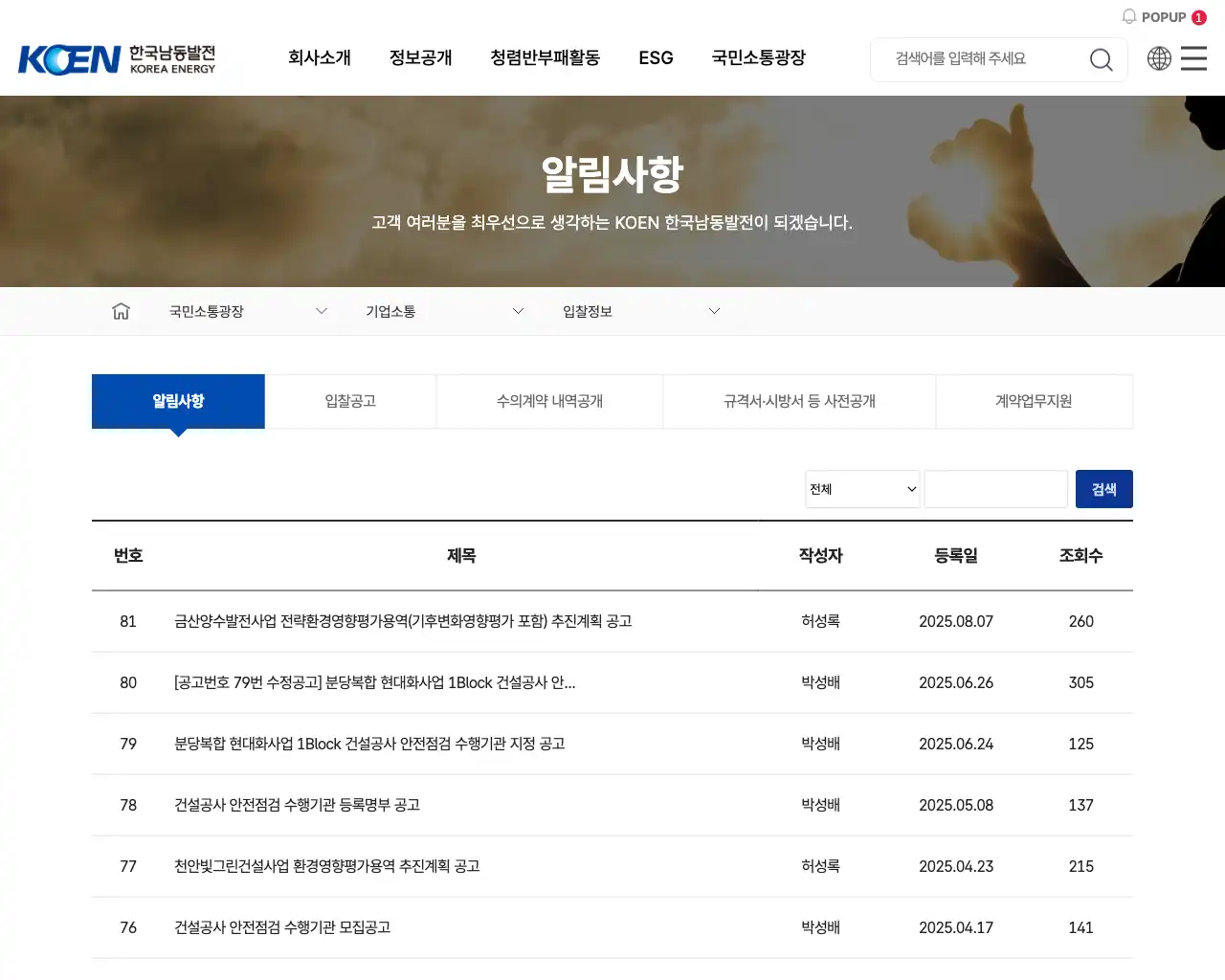The width and height of the screenshot is (1225, 980).
Task: Switch to the 수의계약 내역공개 tab
Action: [549, 401]
